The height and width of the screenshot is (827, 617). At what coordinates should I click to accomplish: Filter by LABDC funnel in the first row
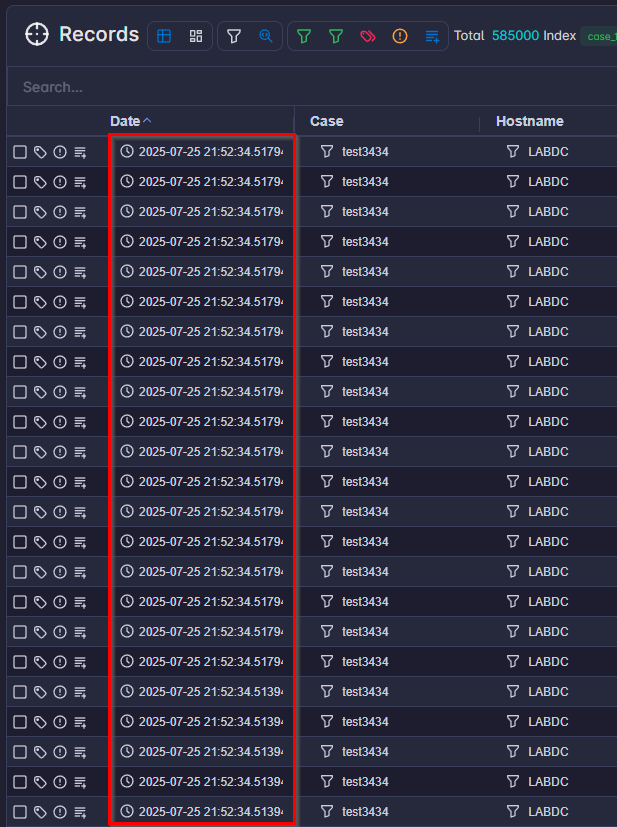tap(513, 151)
